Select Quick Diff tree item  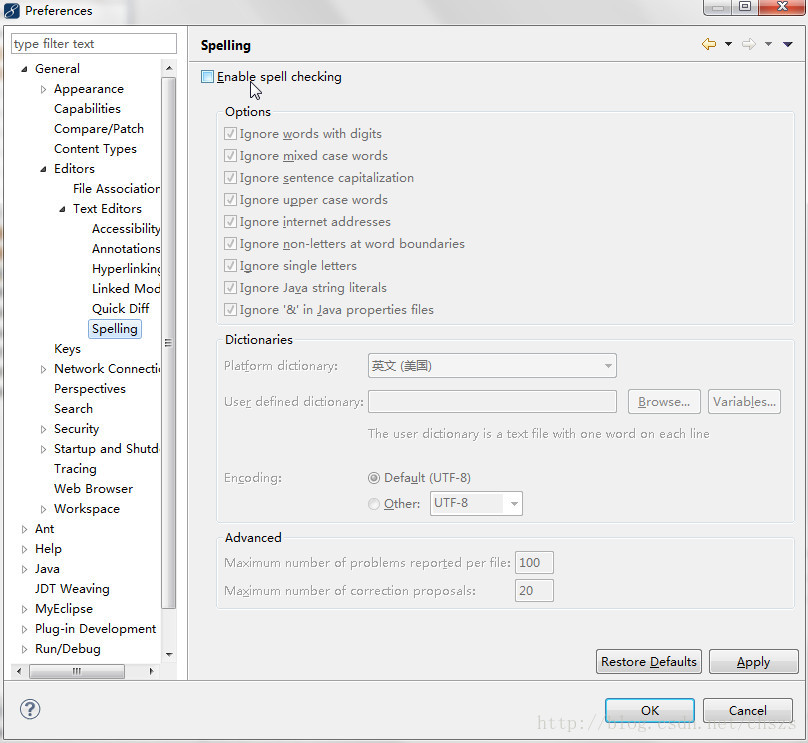pyautogui.click(x=121, y=309)
